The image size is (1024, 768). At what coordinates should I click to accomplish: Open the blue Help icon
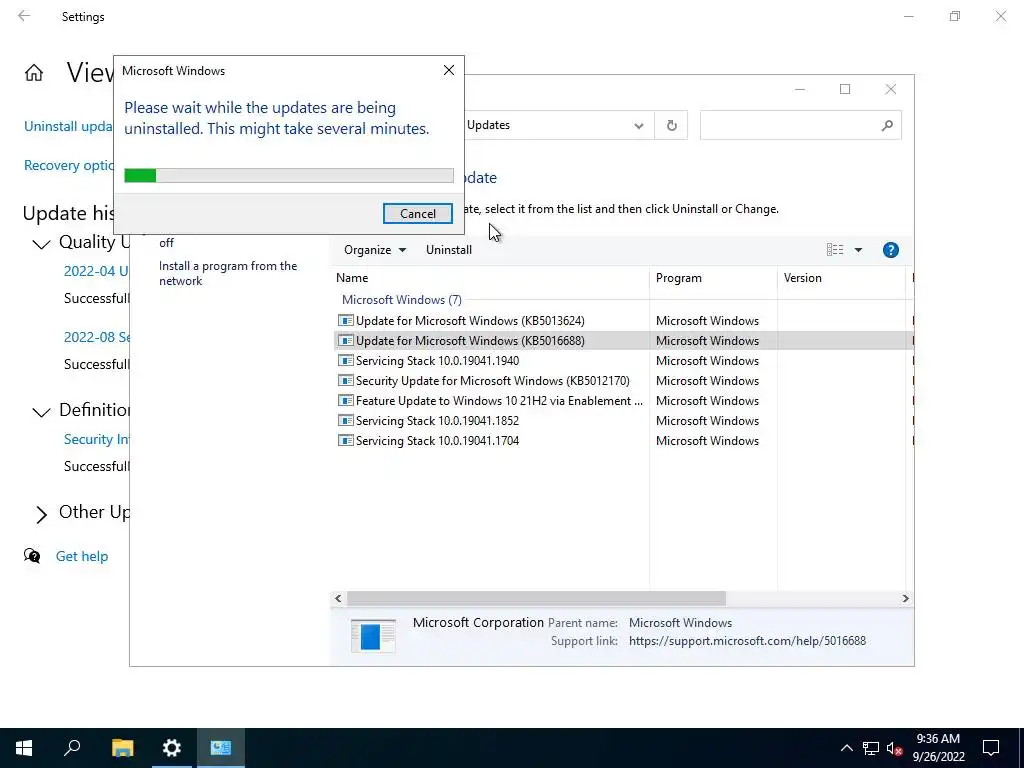(890, 250)
